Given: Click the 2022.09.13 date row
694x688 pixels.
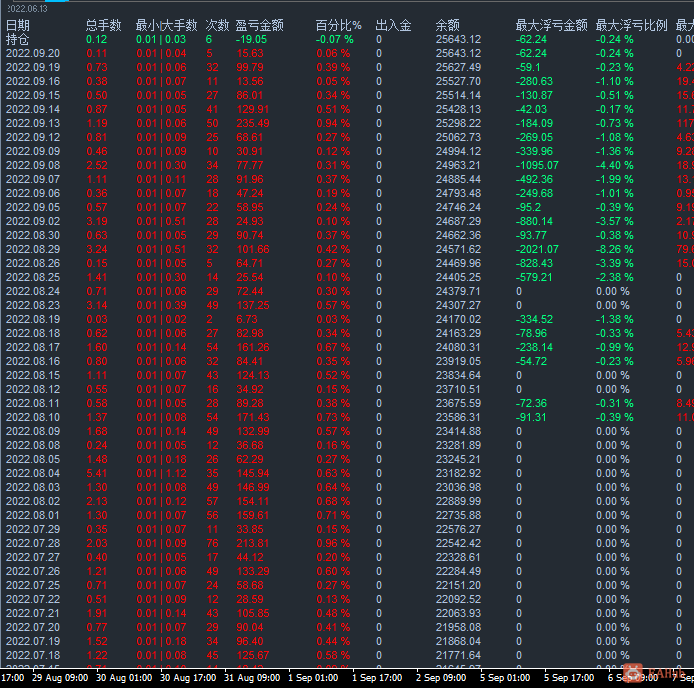Looking at the screenshot, I should click(33, 124).
